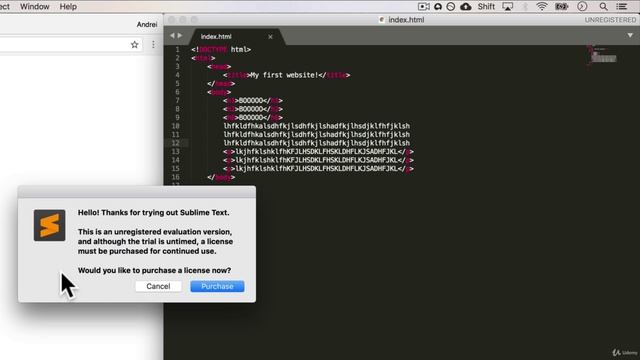640x360 pixels.
Task: Click the Andrei profile button in Chrome
Action: pos(147,24)
